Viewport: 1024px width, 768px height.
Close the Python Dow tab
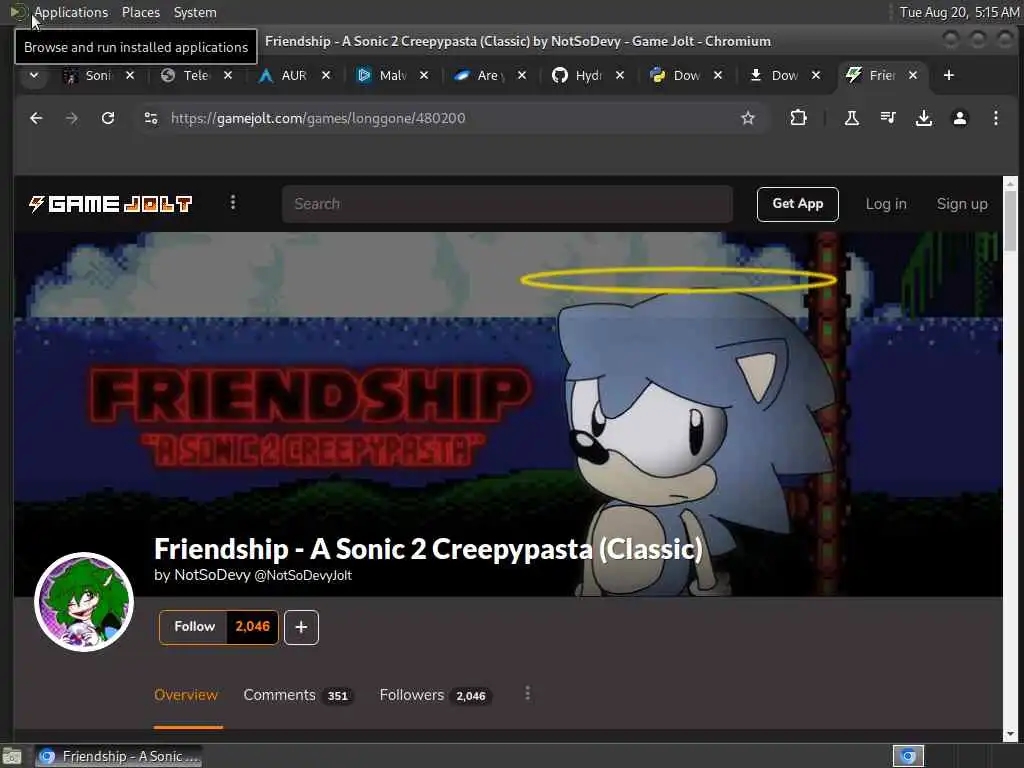click(718, 75)
